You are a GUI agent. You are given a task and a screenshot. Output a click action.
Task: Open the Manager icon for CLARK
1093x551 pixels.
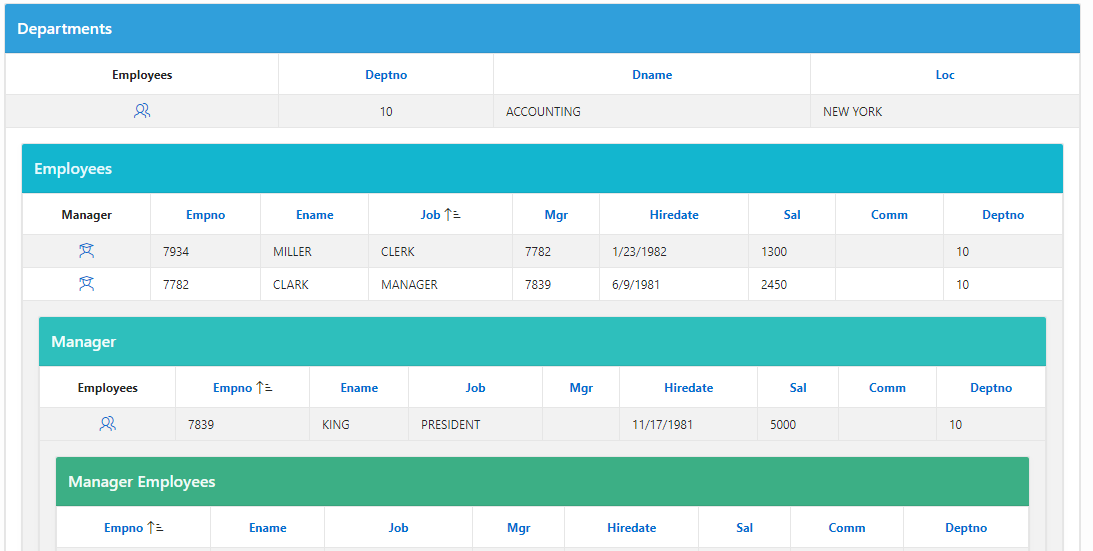(x=86, y=284)
